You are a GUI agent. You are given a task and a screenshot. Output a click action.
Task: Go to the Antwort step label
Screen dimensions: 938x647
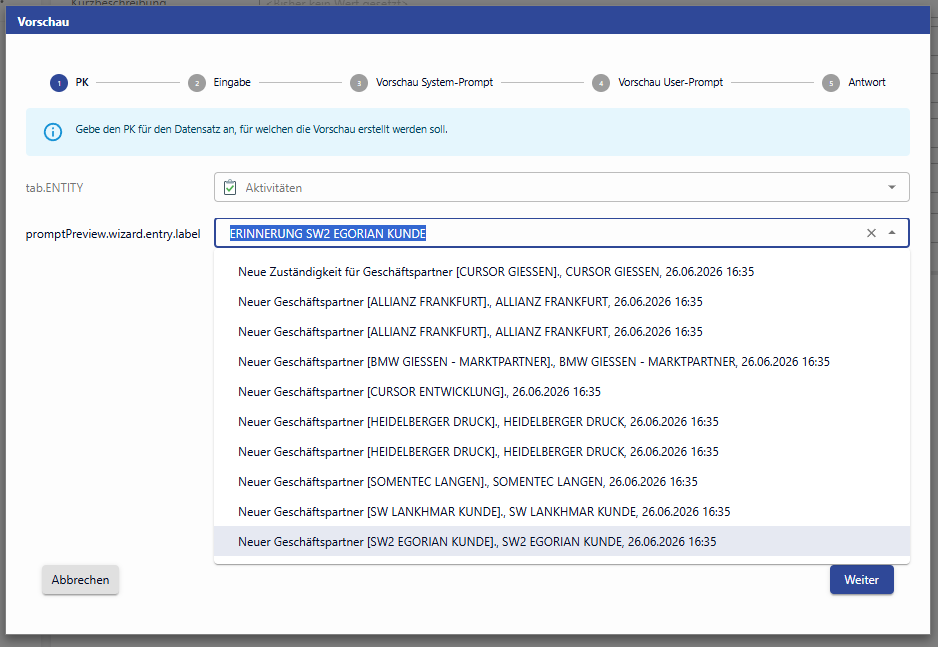[867, 83]
